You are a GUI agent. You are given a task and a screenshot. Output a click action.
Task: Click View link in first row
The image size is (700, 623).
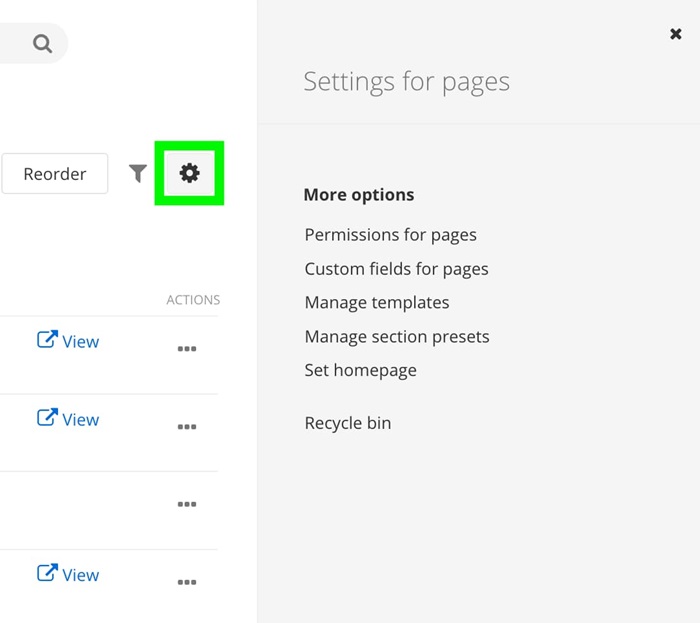68,341
